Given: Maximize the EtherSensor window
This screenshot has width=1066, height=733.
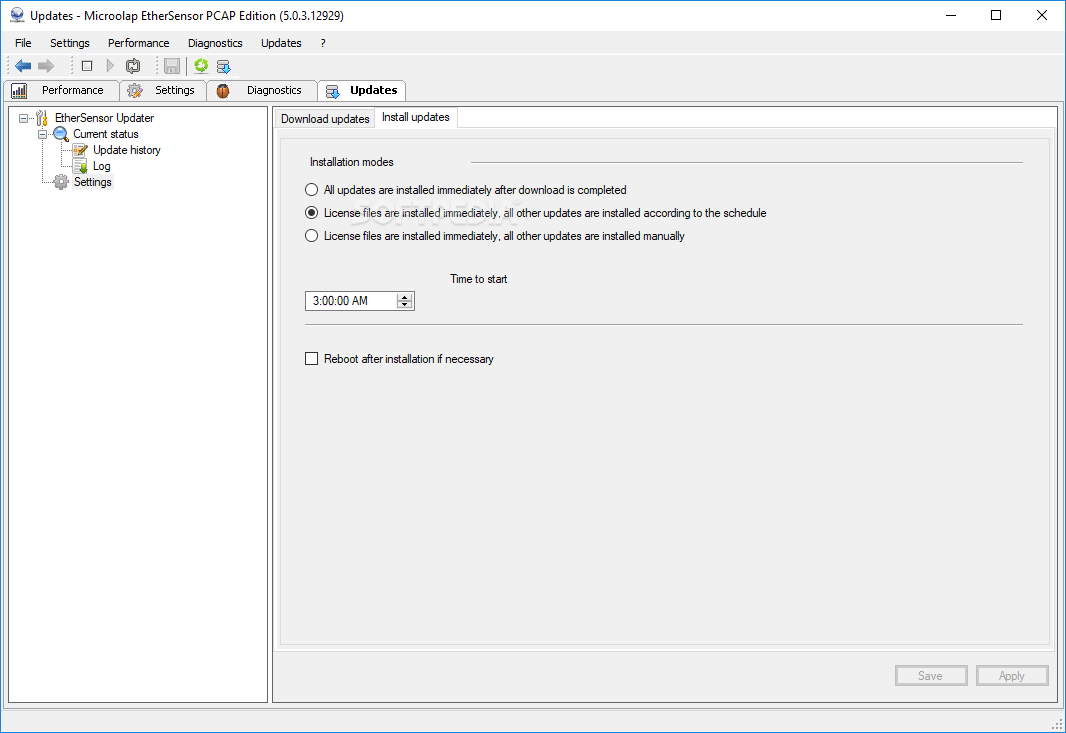Looking at the screenshot, I should click(996, 15).
